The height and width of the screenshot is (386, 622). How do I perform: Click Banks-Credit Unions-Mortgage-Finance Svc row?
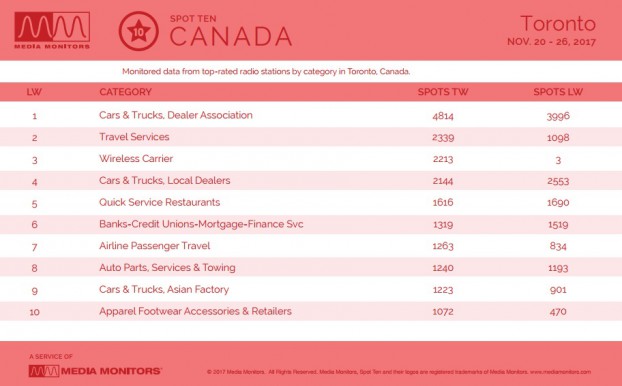(311, 225)
